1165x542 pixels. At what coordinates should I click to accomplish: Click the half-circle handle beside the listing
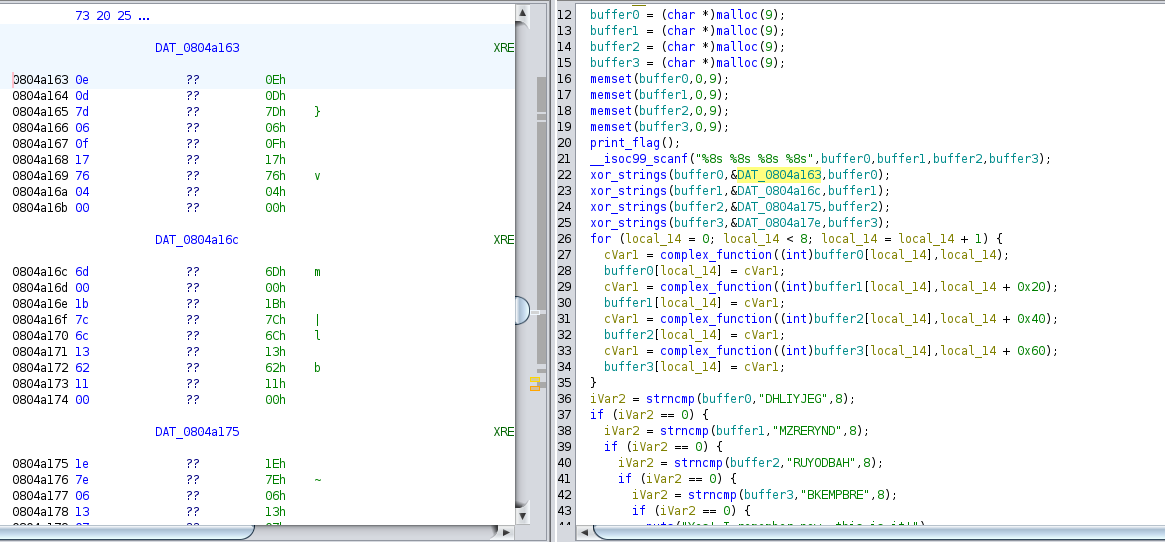click(523, 311)
